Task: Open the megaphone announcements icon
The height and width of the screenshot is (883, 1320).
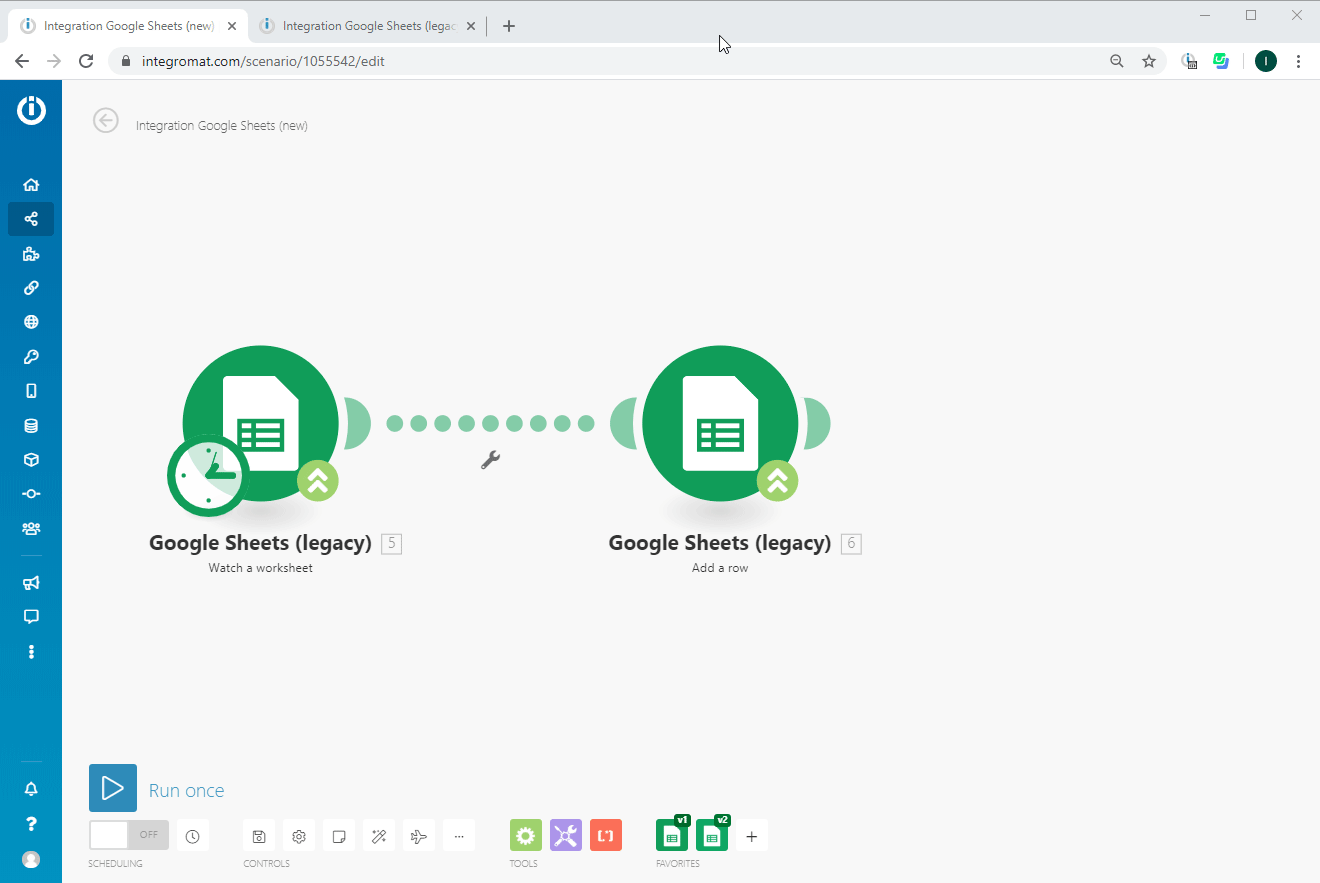Action: coord(31,583)
